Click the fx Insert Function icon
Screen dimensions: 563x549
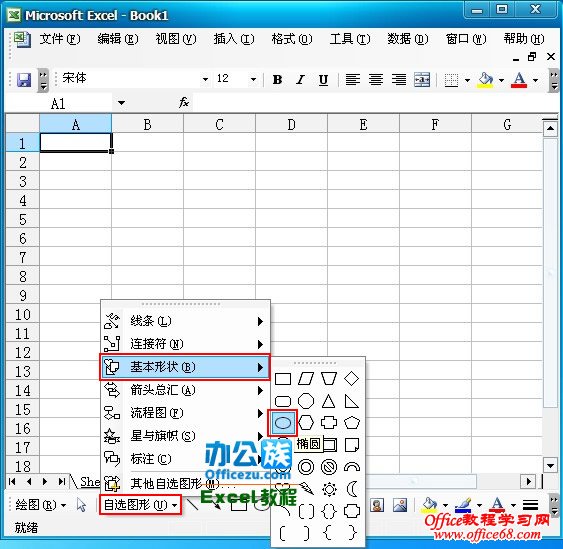[184, 103]
